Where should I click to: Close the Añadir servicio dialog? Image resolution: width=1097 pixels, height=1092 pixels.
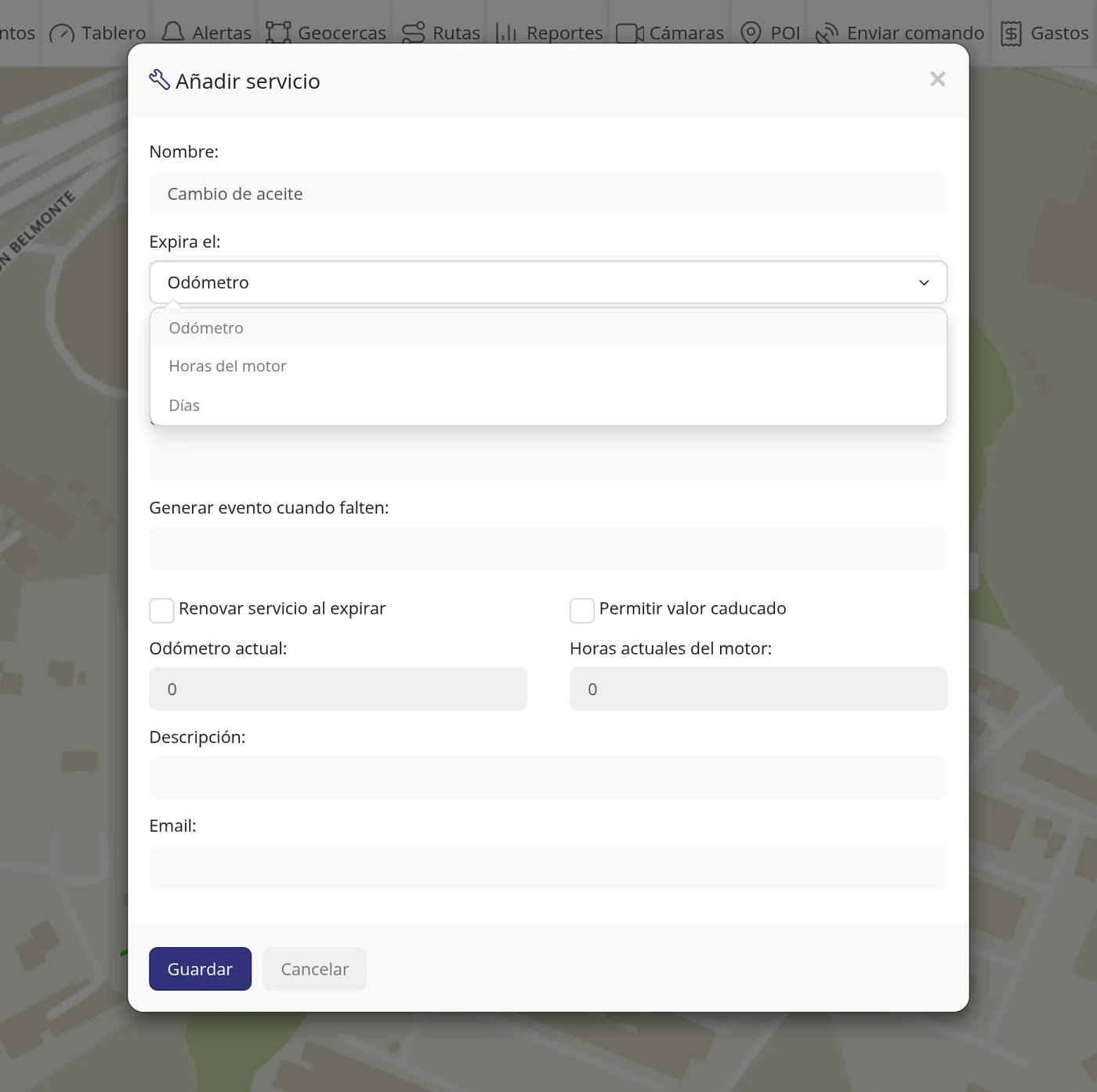coord(938,79)
